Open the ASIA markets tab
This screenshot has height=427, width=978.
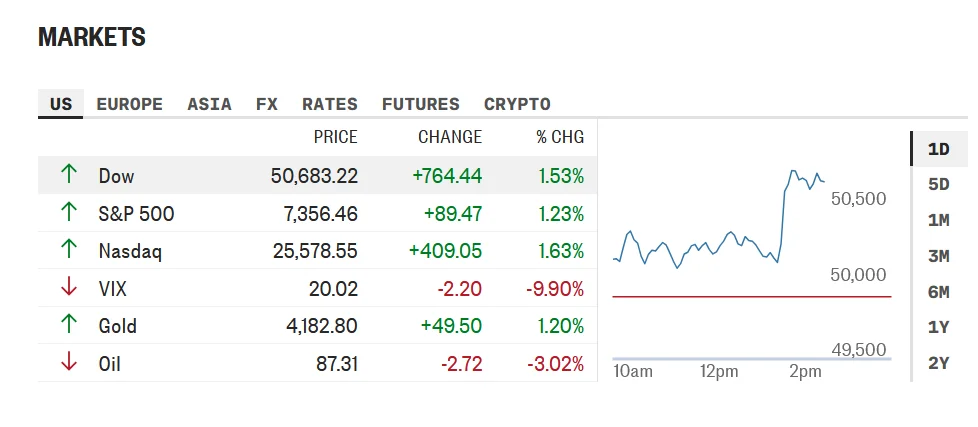tap(209, 104)
